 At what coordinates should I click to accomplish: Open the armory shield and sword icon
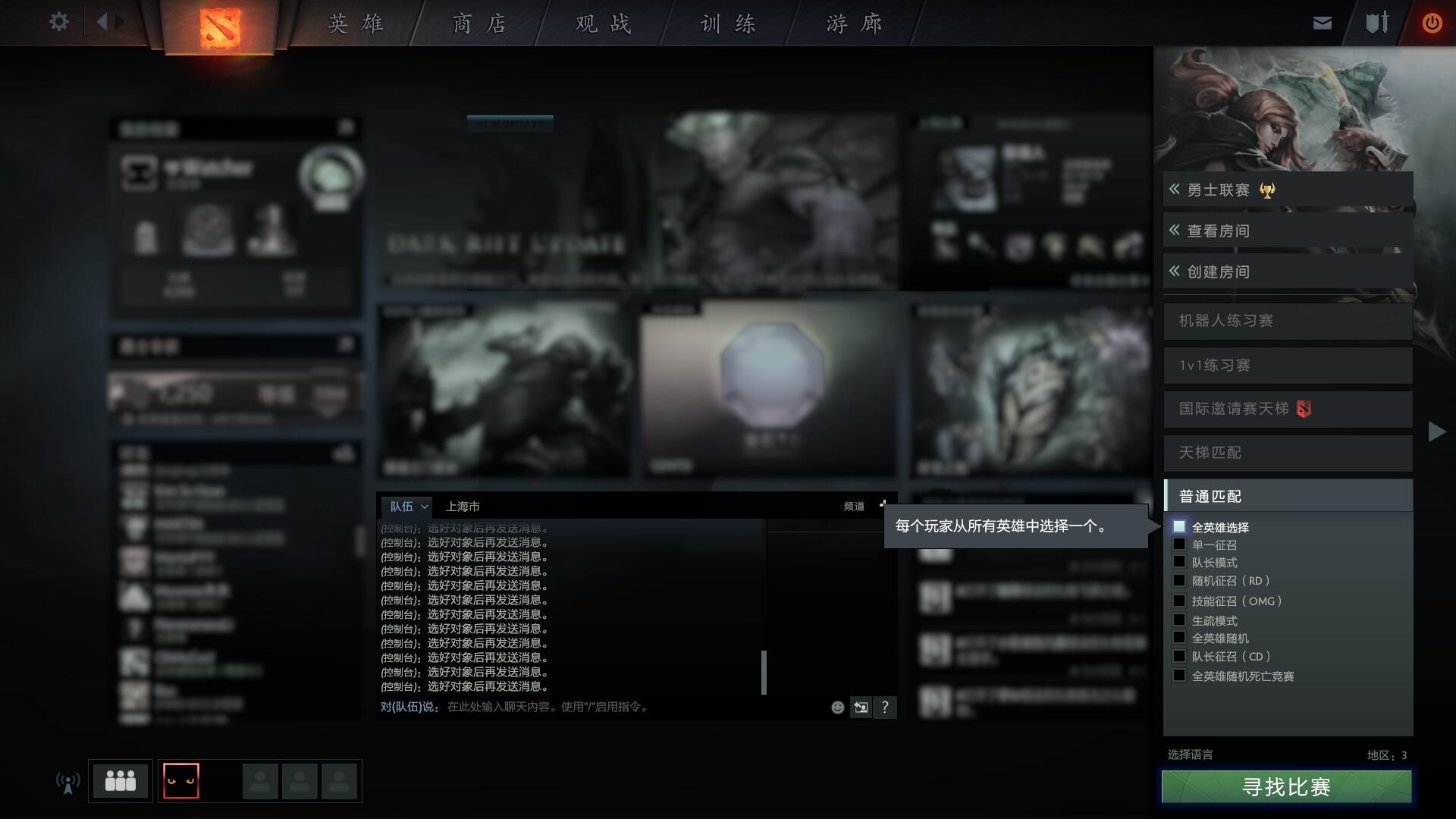[x=1377, y=23]
